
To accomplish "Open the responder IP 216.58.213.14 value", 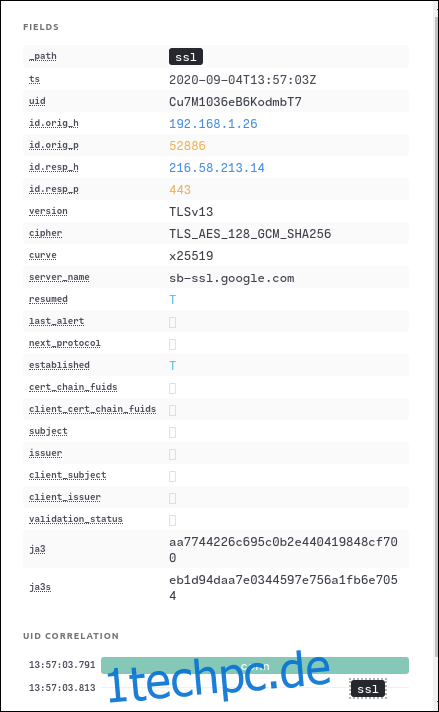I will coord(217,168).
